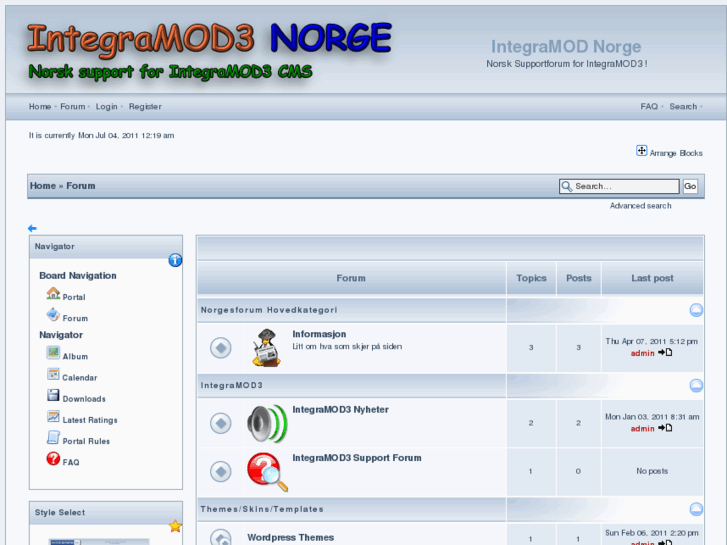The height and width of the screenshot is (545, 727).
Task: Click the IntegraMOD3 Nyheter forum status icon
Action: [221, 423]
